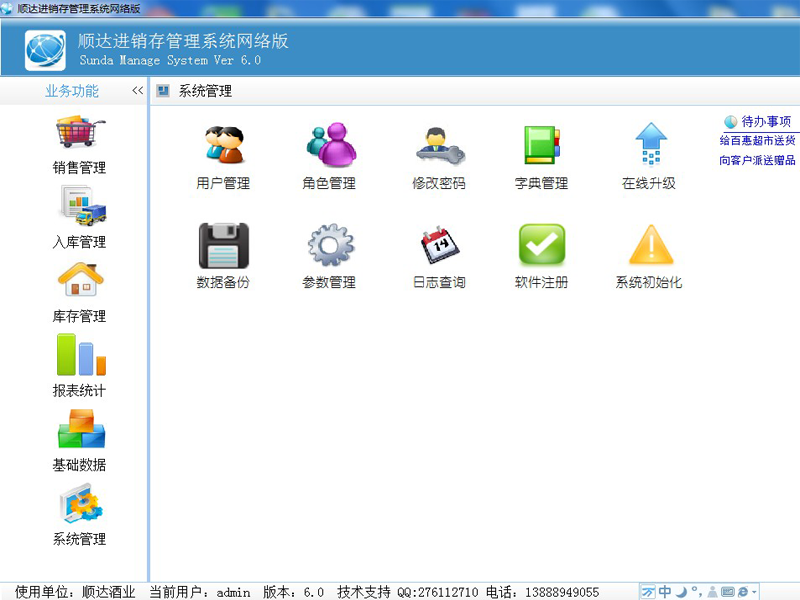The height and width of the screenshot is (600, 800).
Task: Collapse the 业务功能 sidebar panel
Action: point(138,91)
